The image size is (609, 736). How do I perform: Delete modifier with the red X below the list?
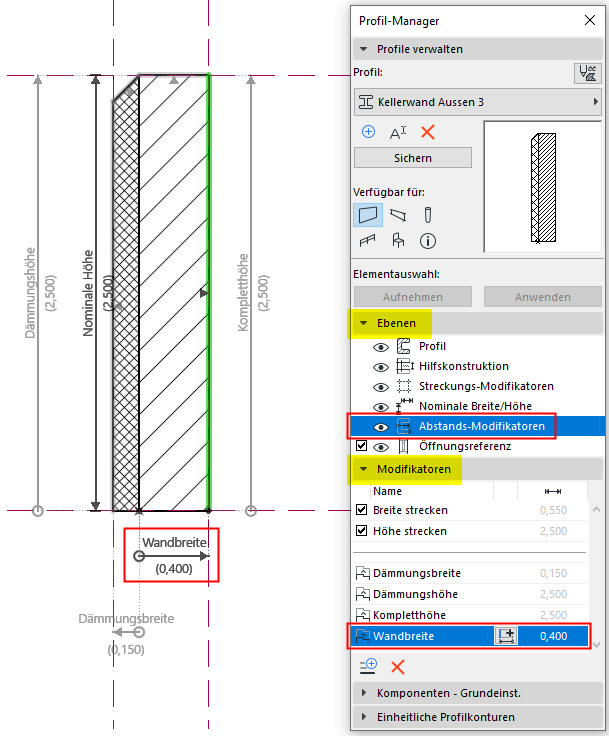[398, 667]
